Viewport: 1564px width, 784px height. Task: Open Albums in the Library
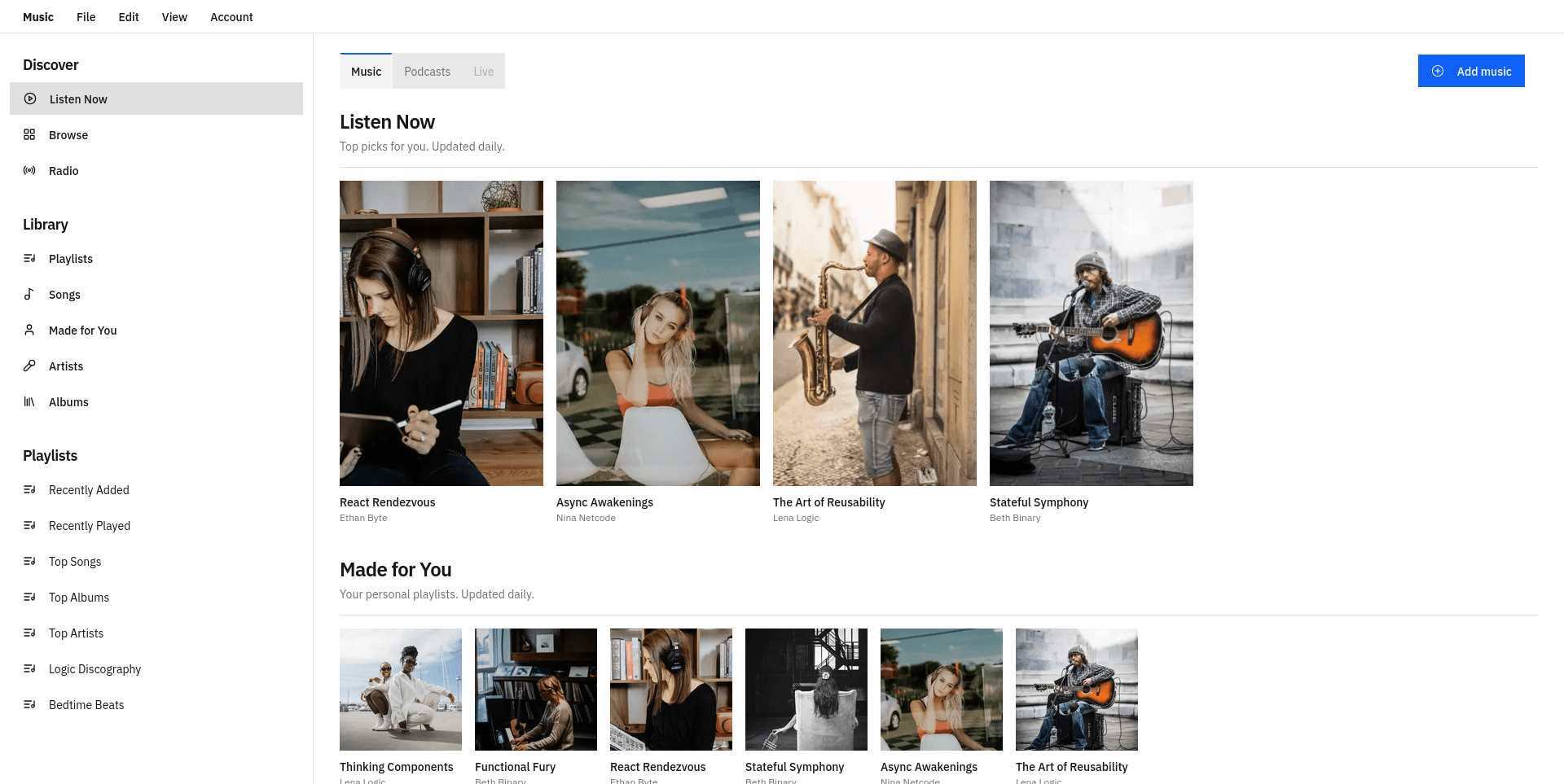tap(156, 401)
